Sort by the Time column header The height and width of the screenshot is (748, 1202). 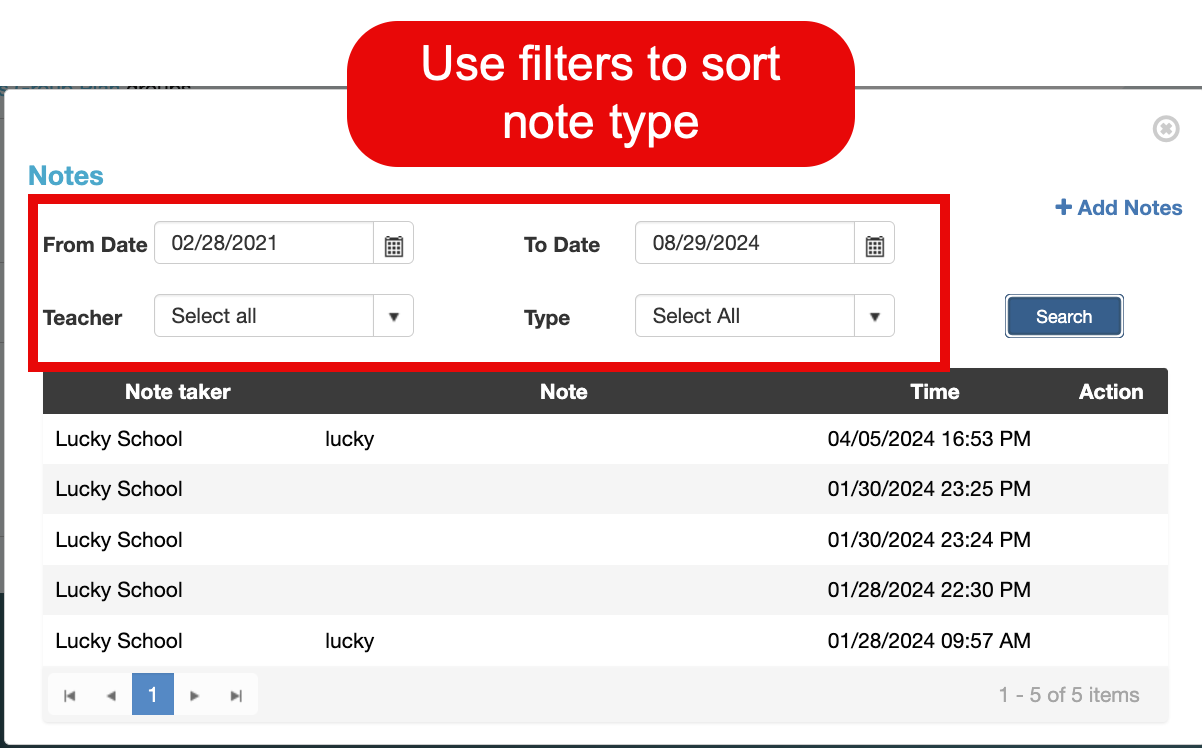click(935, 392)
